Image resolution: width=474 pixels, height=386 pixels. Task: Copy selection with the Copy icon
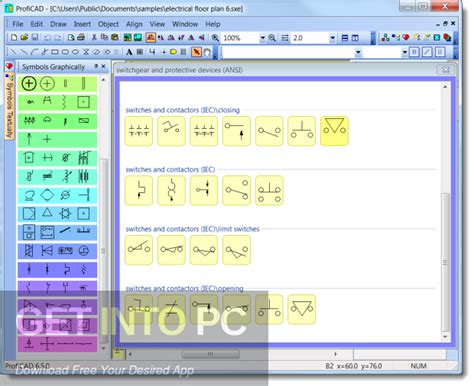pyautogui.click(x=104, y=38)
